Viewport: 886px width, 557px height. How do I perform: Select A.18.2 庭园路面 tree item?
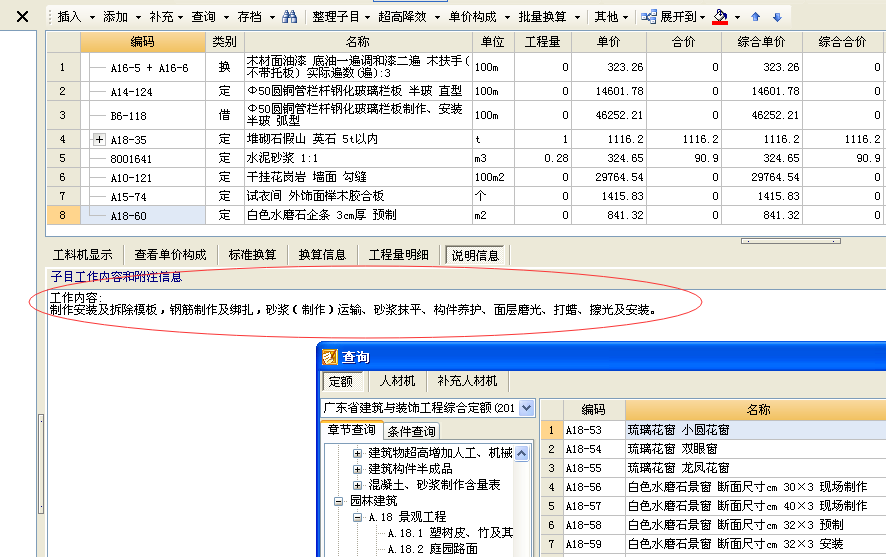(x=433, y=549)
